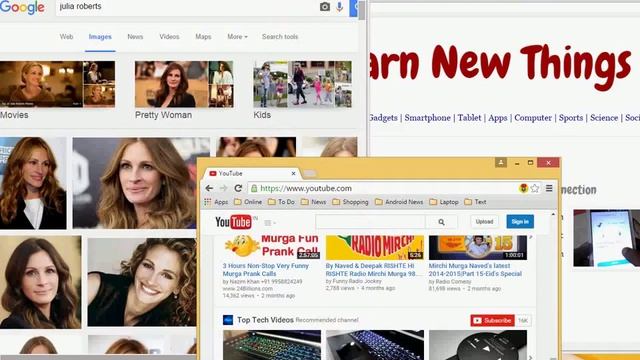Open the Text bookmarks folder
Image resolution: width=640 pixels, height=360 pixels.
(476, 202)
